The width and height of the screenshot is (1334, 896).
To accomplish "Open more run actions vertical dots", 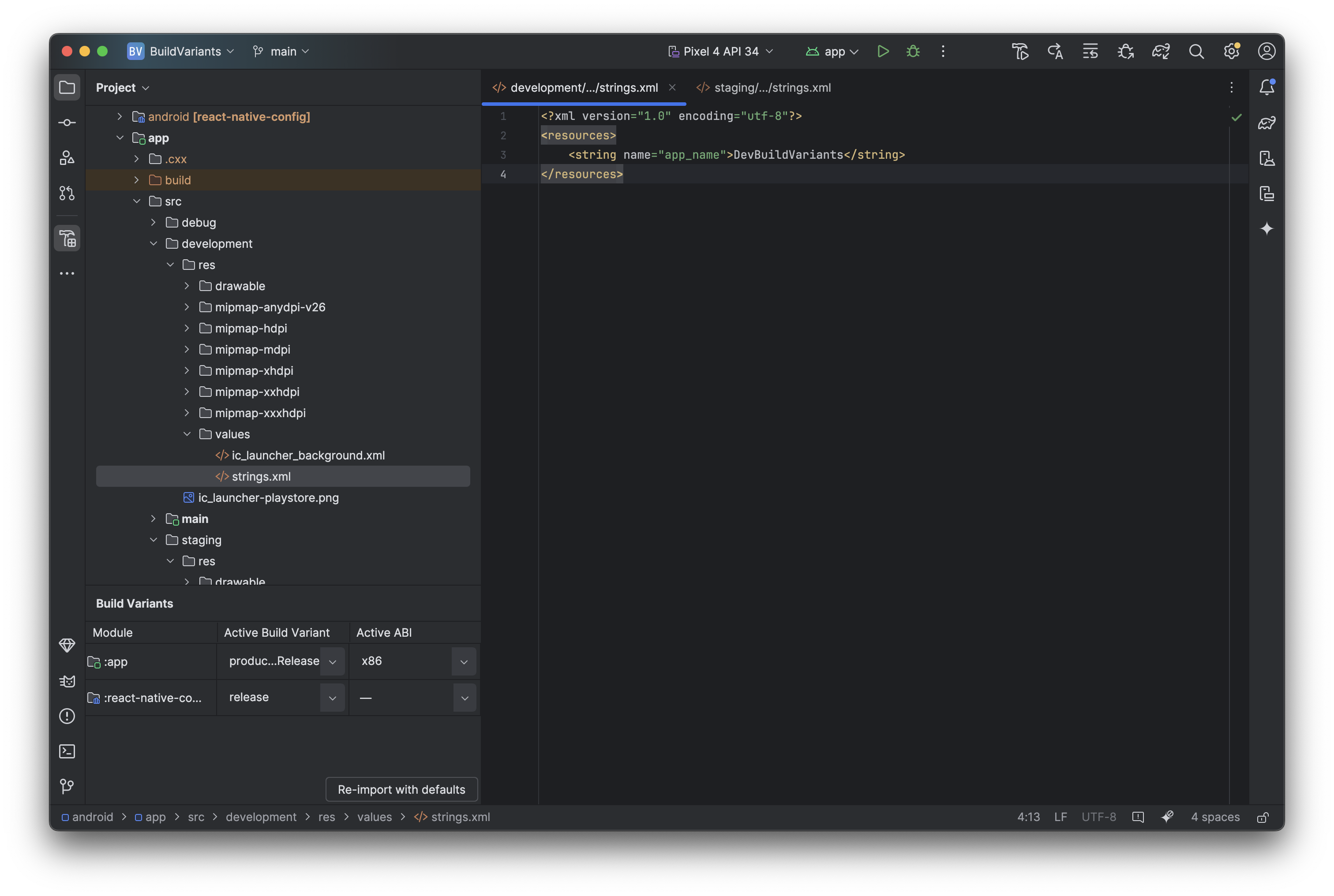I will click(943, 52).
